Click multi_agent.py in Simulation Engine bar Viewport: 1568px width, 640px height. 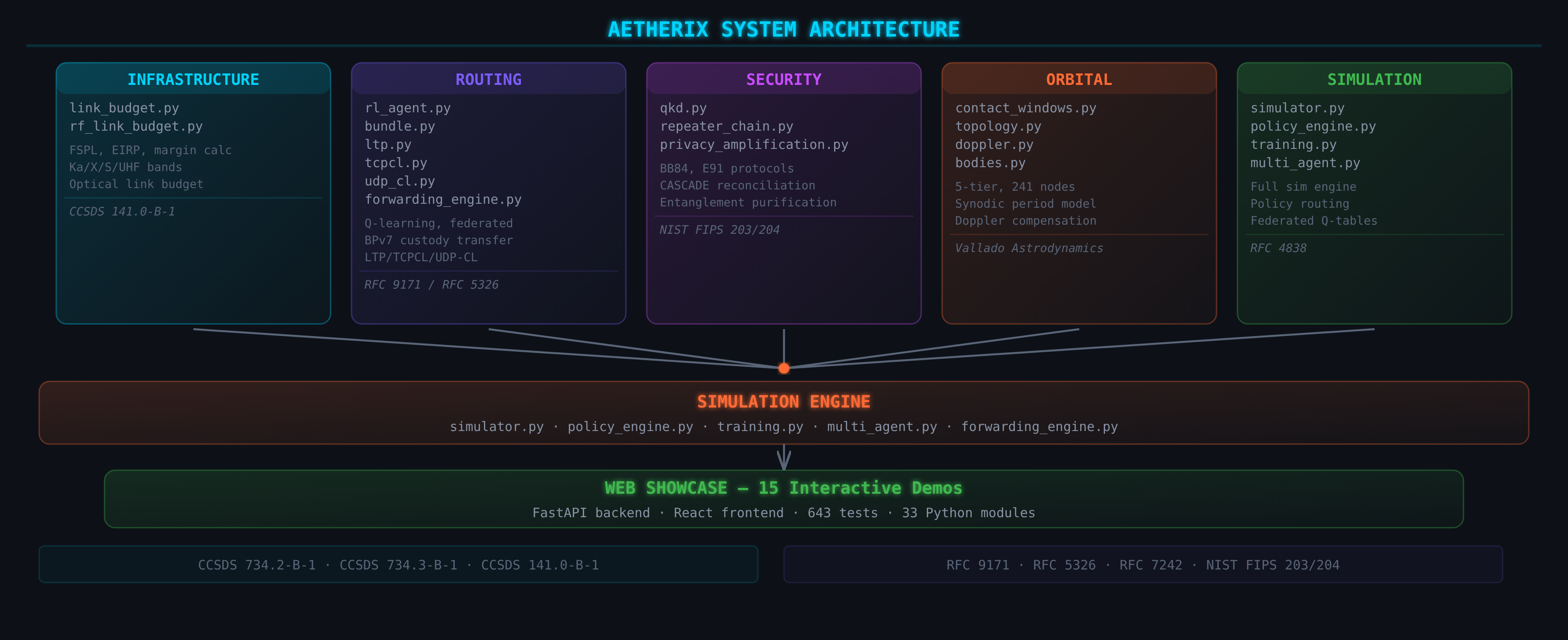pyautogui.click(x=882, y=427)
